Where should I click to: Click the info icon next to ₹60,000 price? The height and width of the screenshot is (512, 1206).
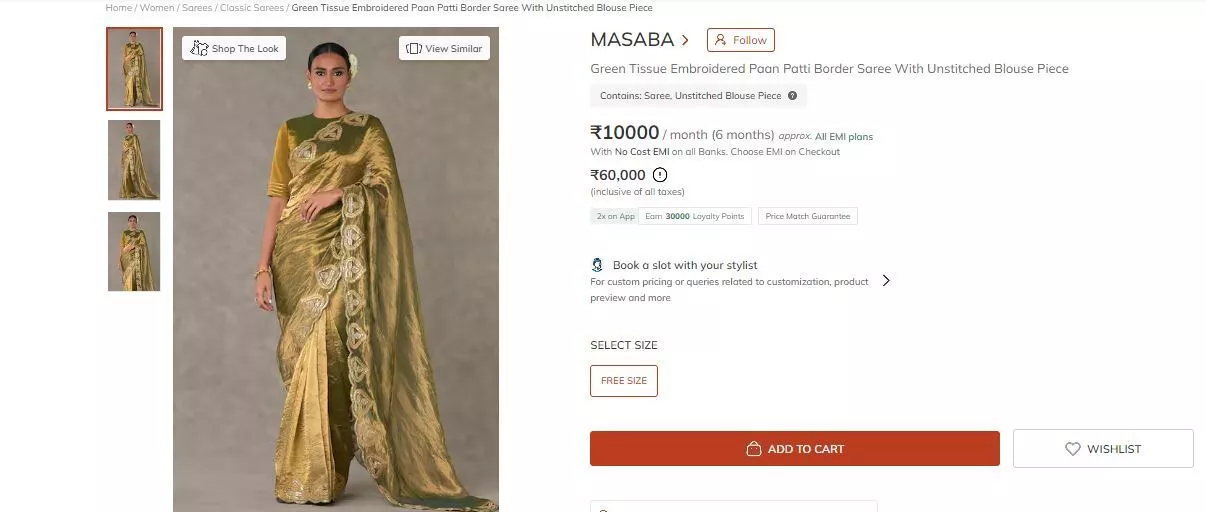tap(660, 175)
